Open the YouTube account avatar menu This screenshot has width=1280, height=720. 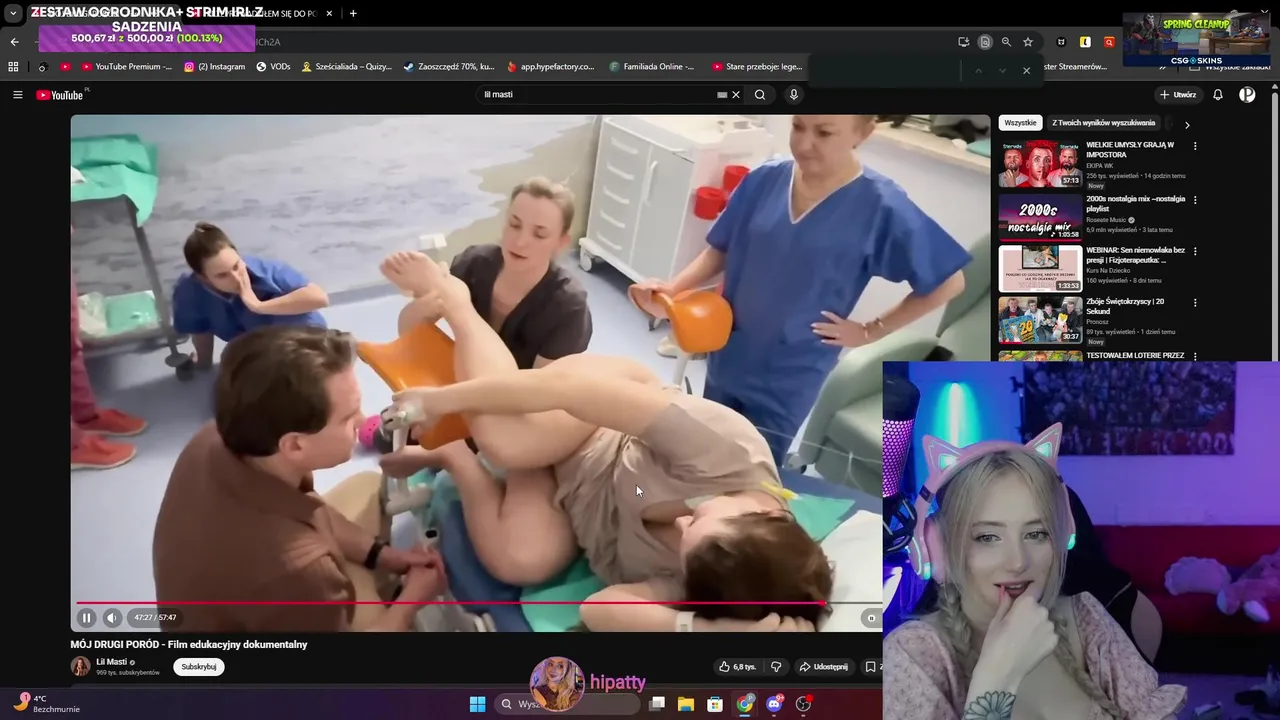click(x=1247, y=95)
